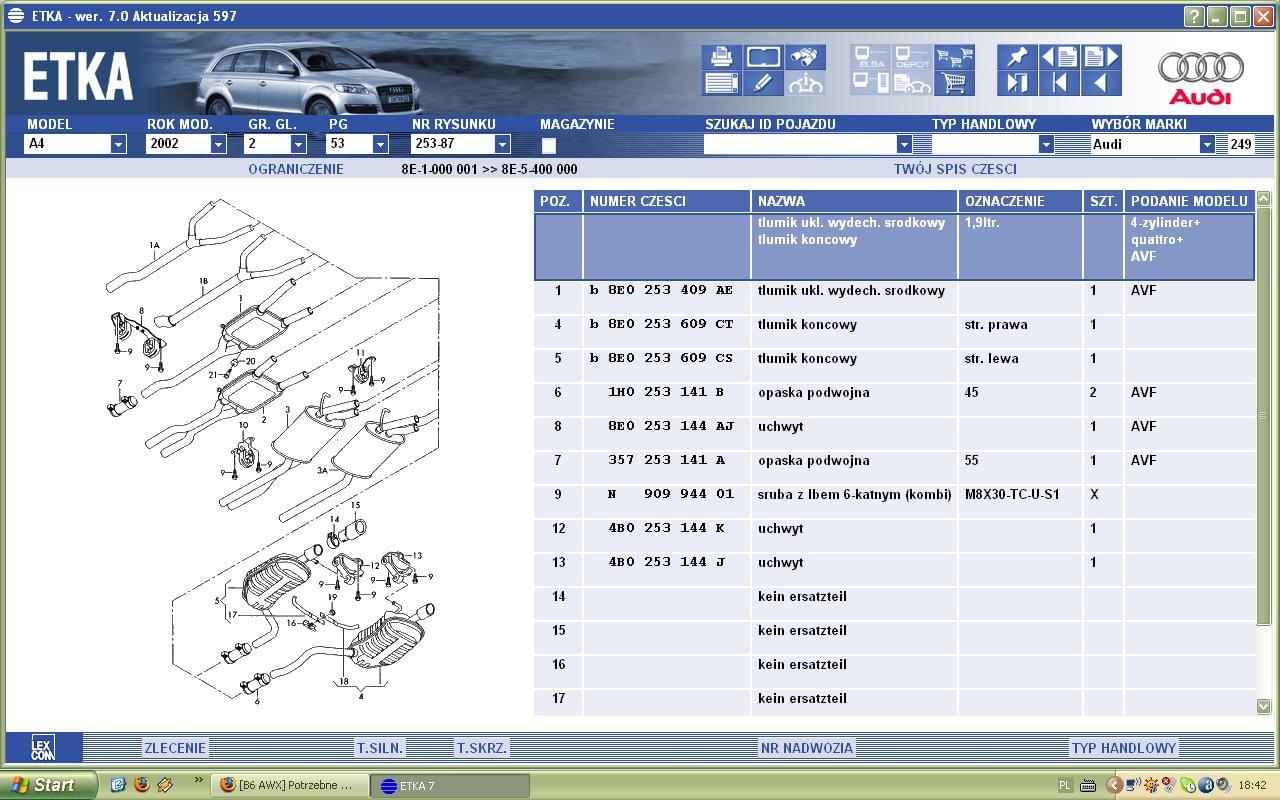Click the Firefox icon in quick launch
This screenshot has width=1280, height=800.
(141, 785)
